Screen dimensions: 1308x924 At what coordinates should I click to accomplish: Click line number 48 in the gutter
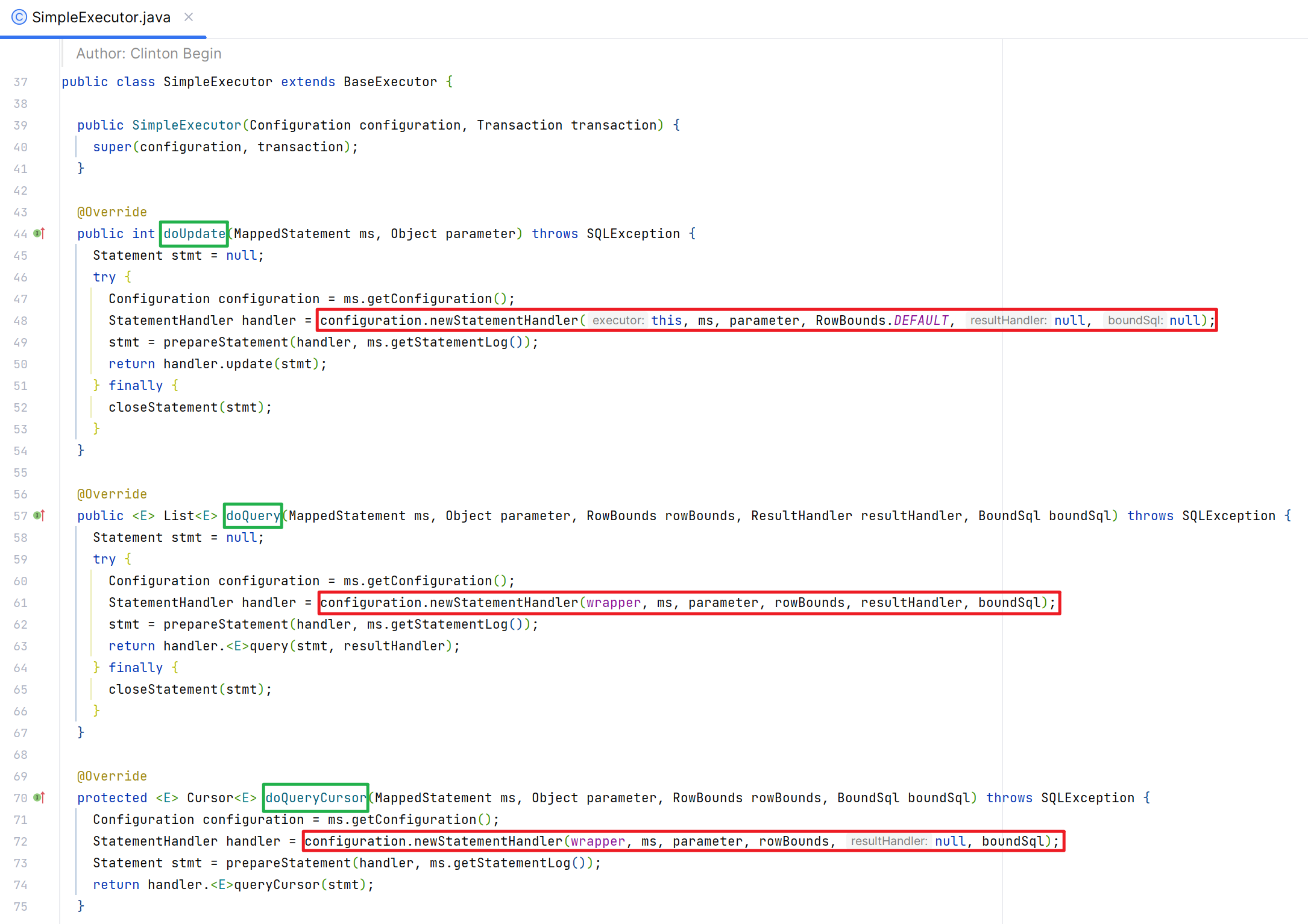pyautogui.click(x=20, y=321)
